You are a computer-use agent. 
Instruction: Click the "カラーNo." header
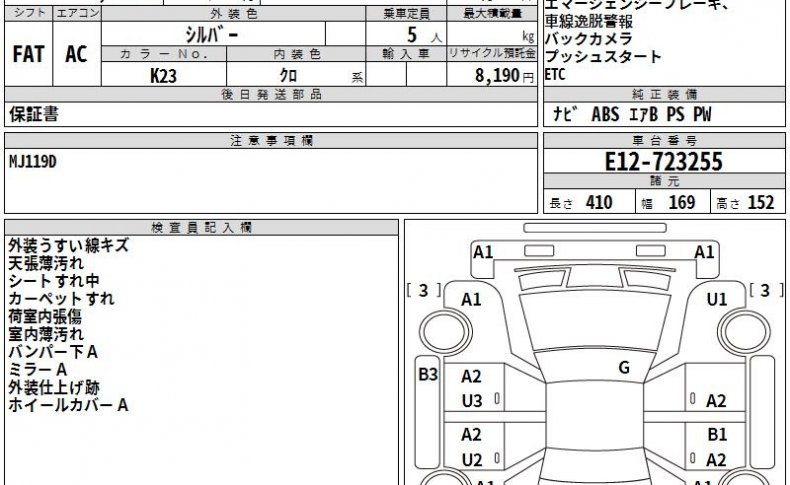tap(164, 54)
